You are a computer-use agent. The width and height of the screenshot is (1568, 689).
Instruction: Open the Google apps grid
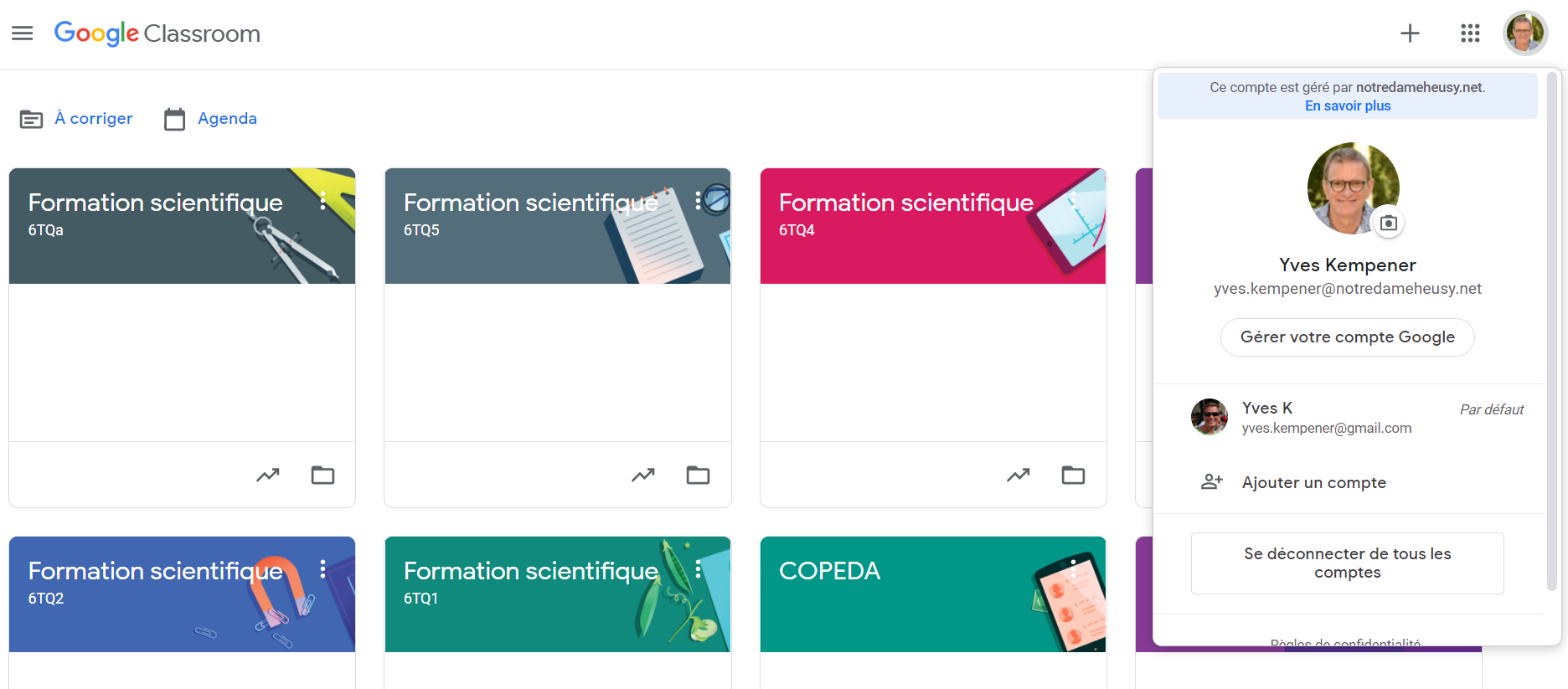pos(1470,33)
